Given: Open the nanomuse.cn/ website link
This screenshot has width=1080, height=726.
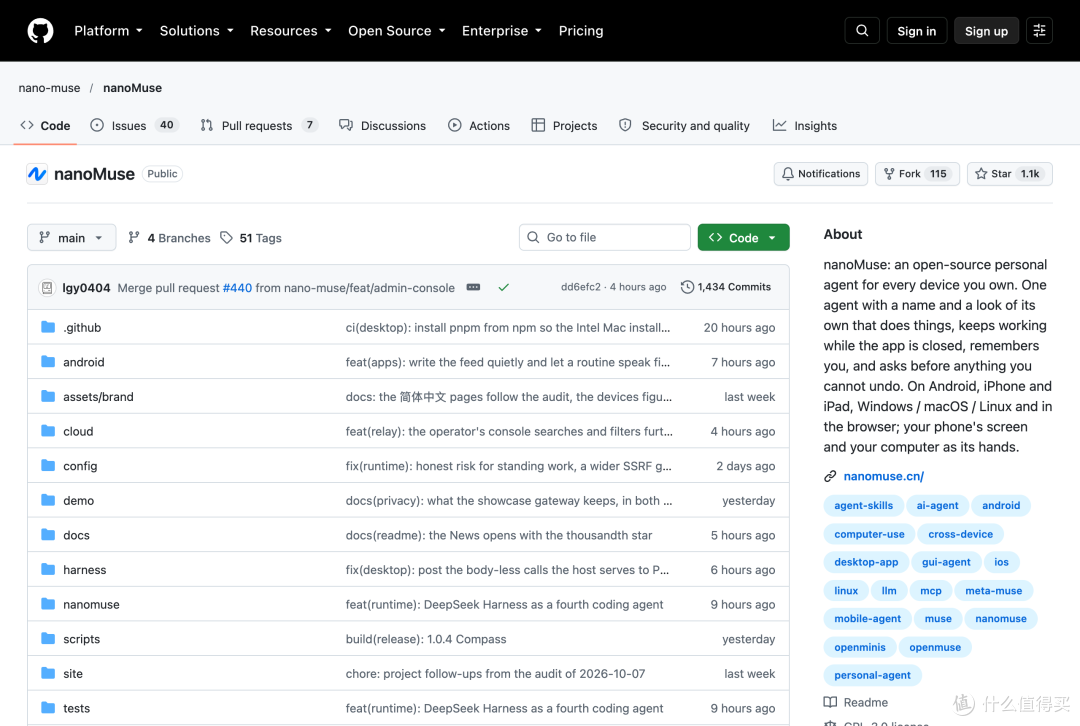Looking at the screenshot, I should (x=884, y=477).
